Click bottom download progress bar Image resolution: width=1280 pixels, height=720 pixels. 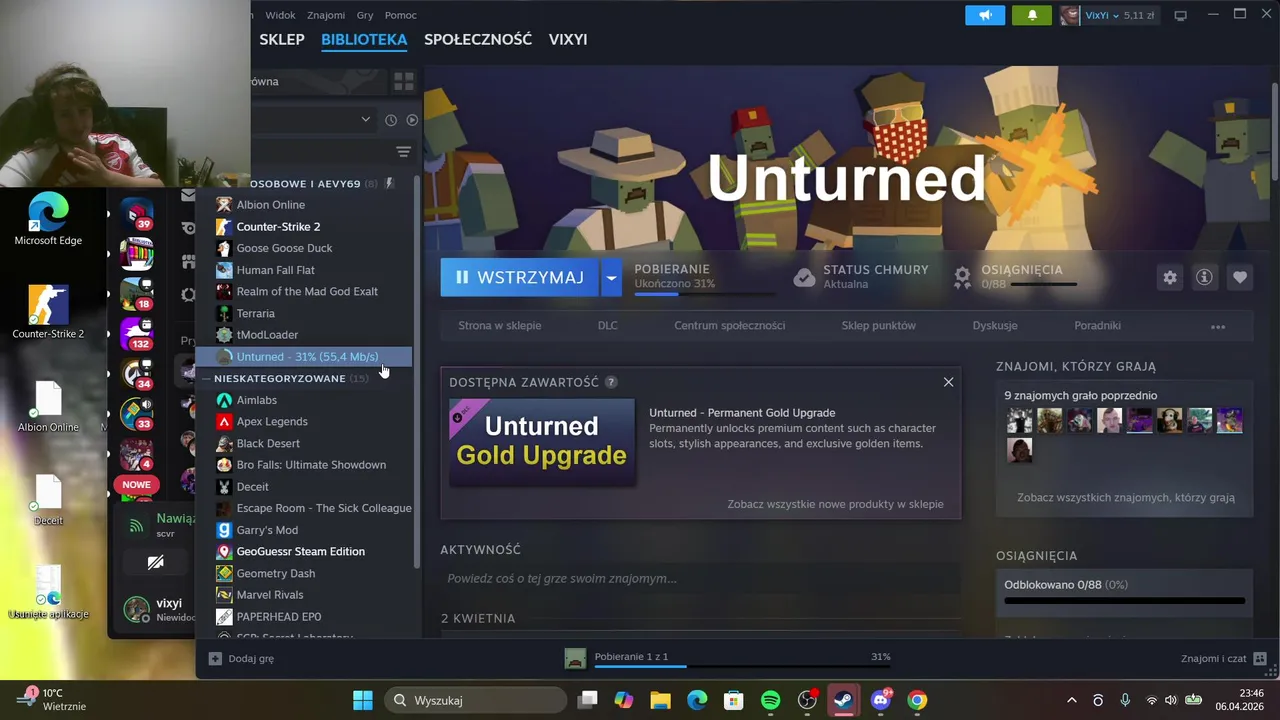(742, 666)
